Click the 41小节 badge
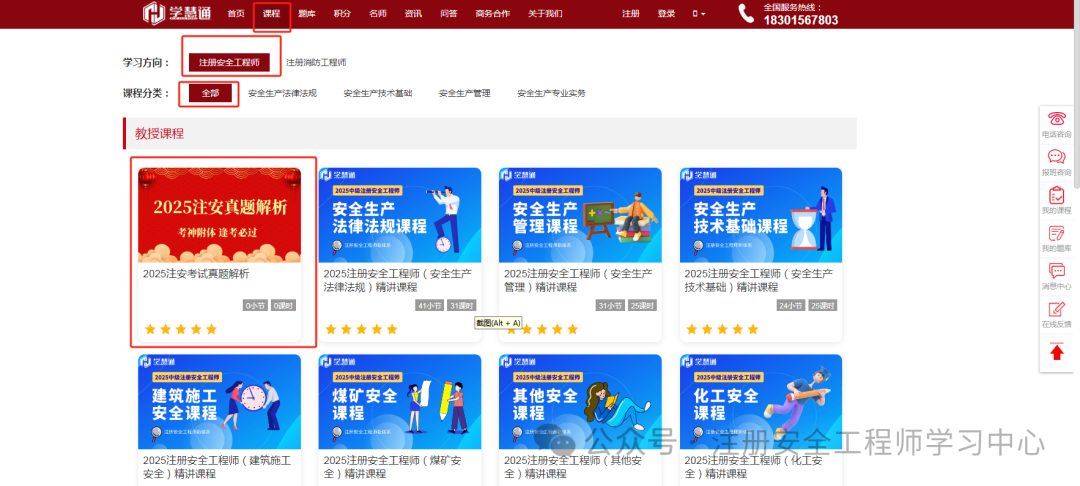Viewport: 1080px width, 486px height. (x=429, y=305)
